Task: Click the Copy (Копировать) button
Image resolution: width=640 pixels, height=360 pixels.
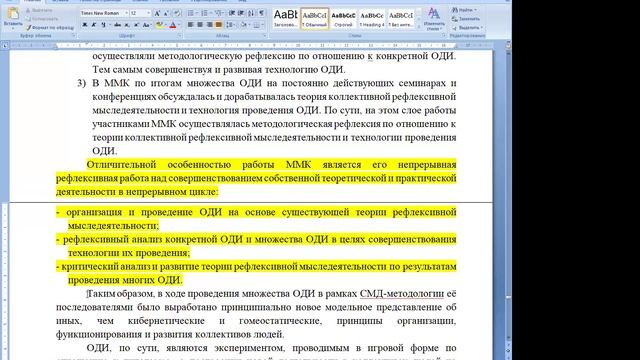Action: tap(42, 19)
